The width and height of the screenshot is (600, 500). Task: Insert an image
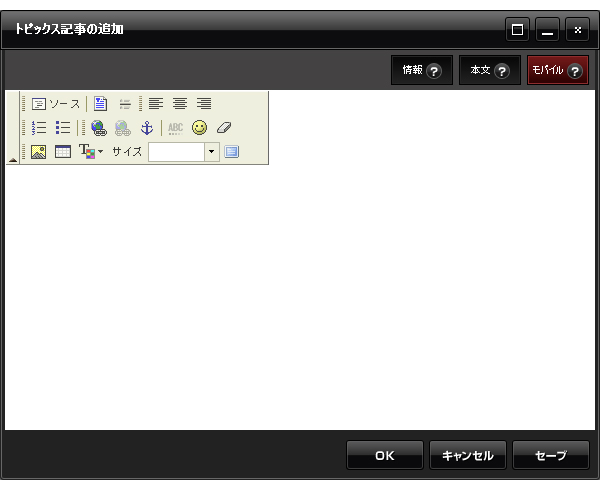[x=39, y=152]
